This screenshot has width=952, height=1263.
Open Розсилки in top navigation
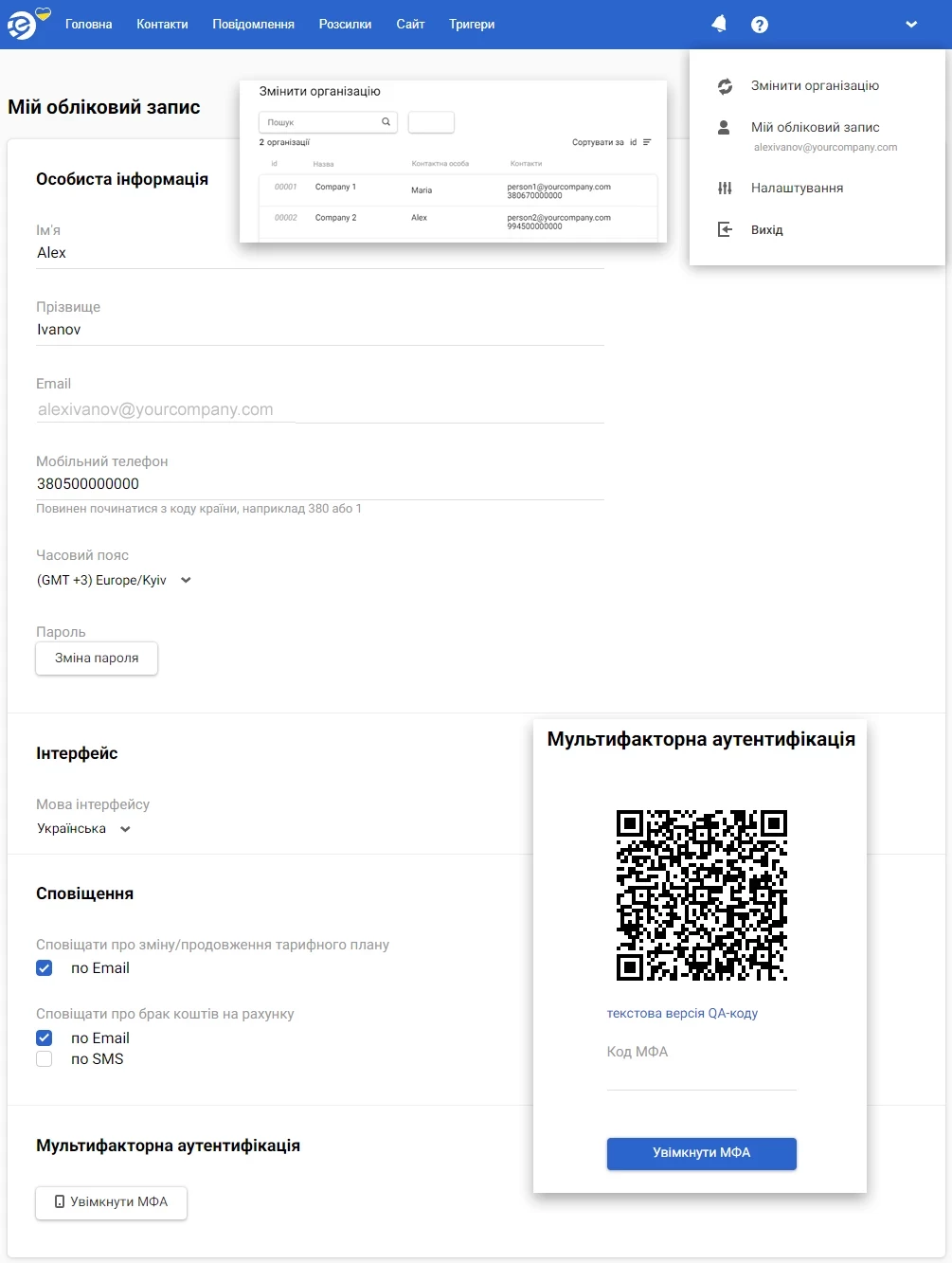345,25
